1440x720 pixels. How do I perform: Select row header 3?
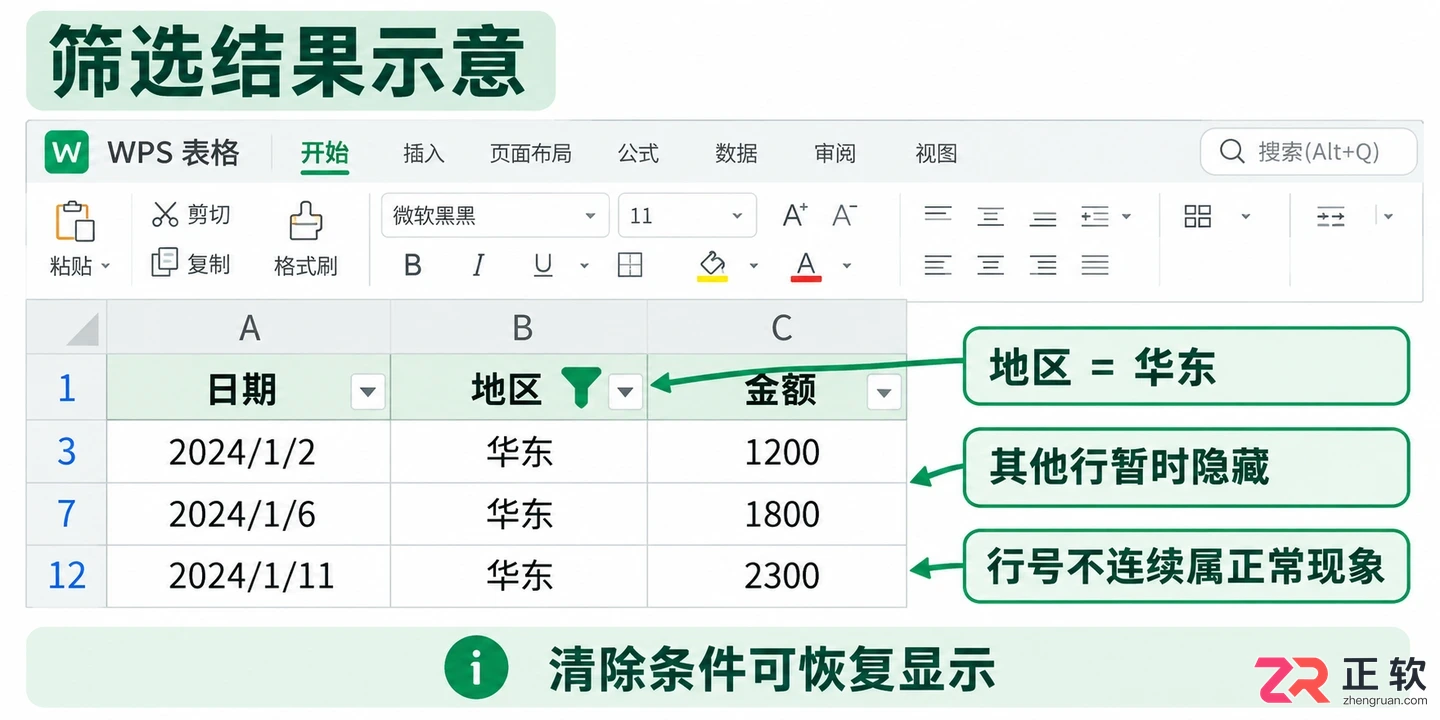pyautogui.click(x=66, y=452)
